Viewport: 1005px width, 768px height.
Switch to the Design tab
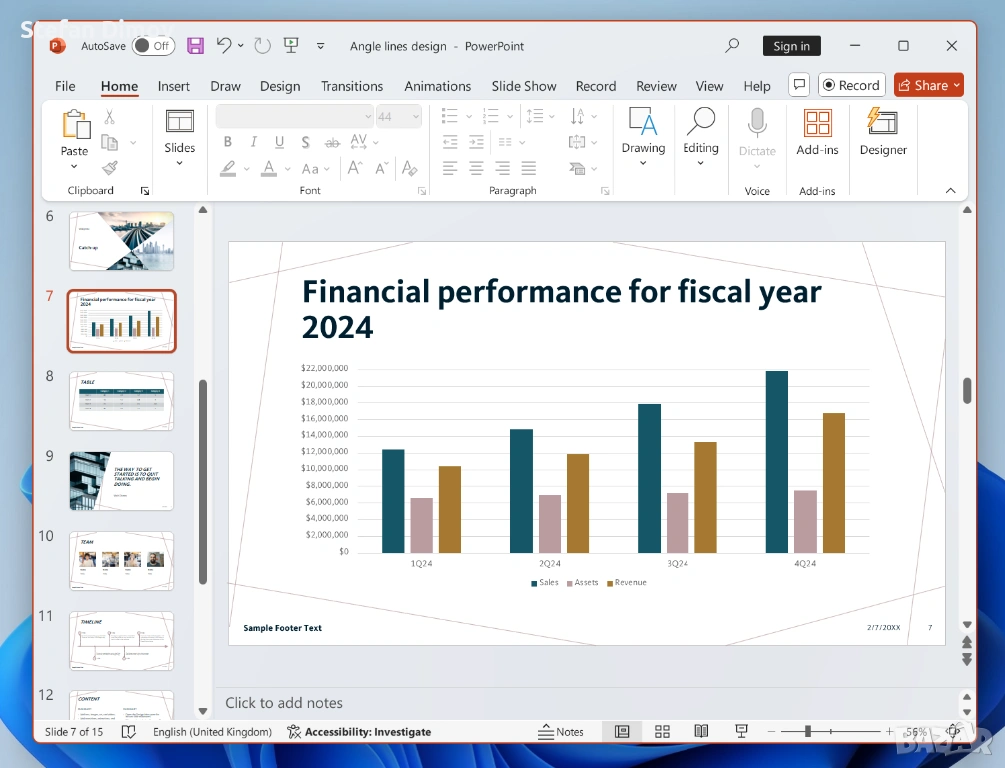pyautogui.click(x=280, y=86)
